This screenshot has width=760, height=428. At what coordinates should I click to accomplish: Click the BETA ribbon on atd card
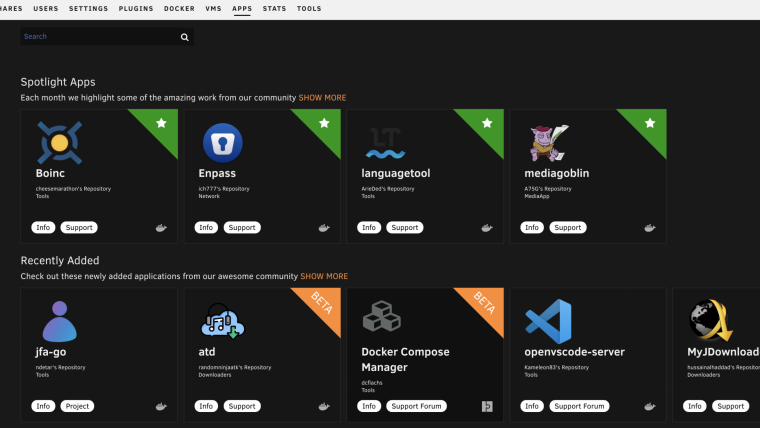point(322,303)
